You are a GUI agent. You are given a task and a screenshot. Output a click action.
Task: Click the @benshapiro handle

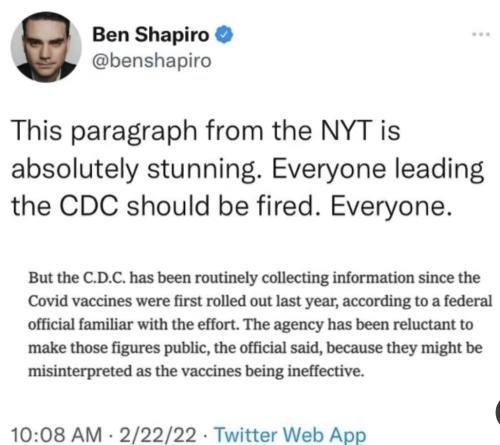click(152, 61)
